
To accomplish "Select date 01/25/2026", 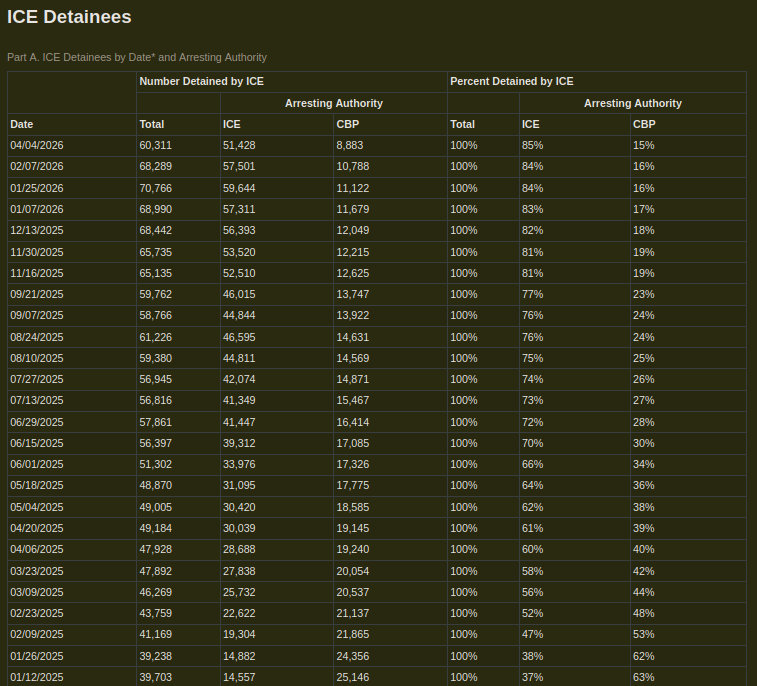I will coord(37,188).
